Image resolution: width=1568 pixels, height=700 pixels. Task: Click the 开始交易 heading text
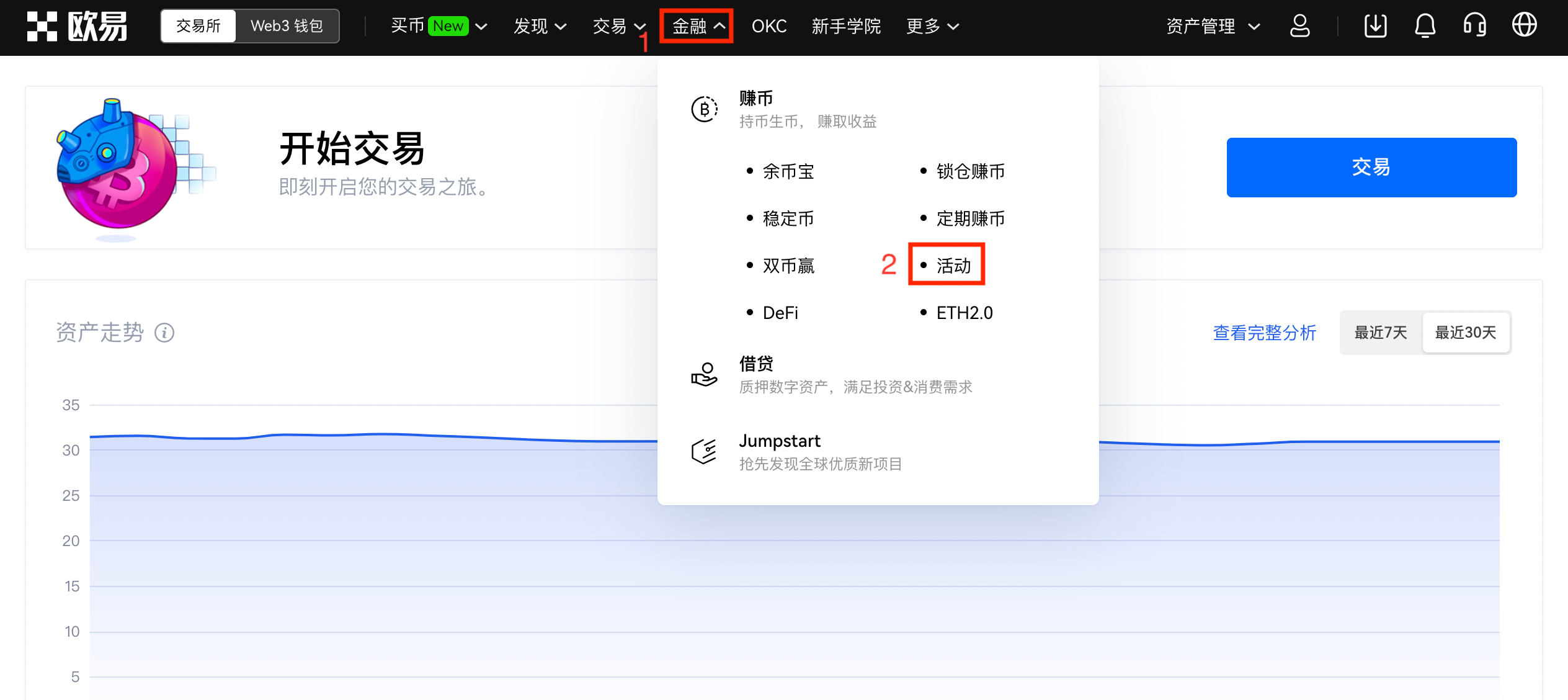pyautogui.click(x=352, y=149)
